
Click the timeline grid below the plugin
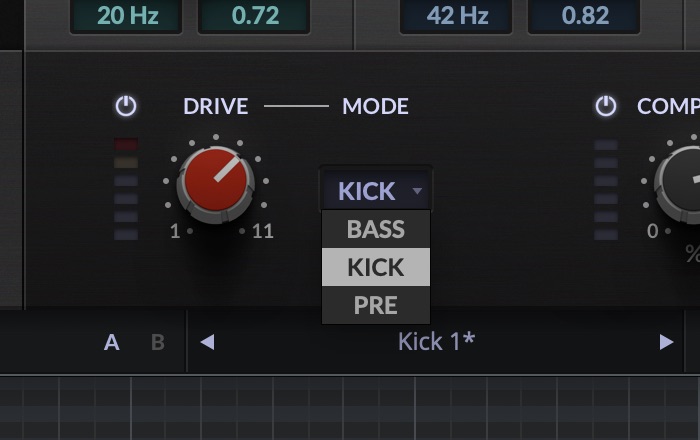coord(350,408)
